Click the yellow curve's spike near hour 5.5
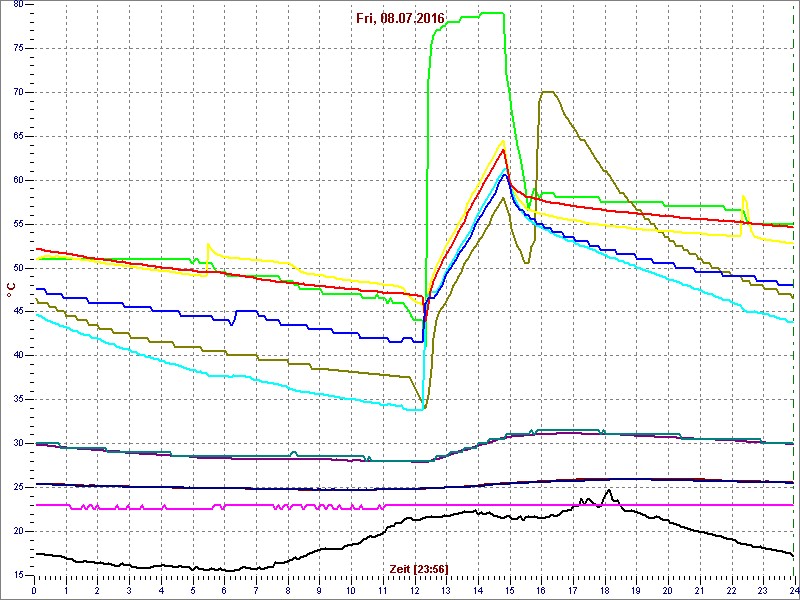 pos(208,244)
